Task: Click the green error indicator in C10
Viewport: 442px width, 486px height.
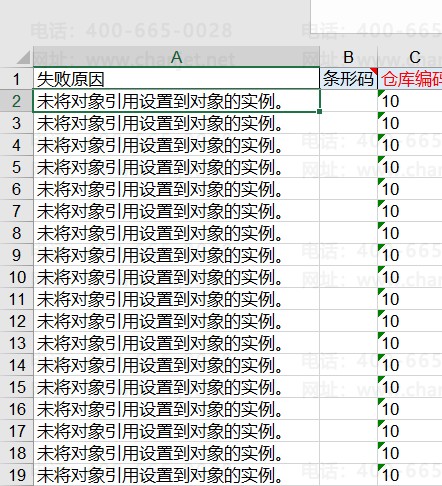Action: (x=381, y=269)
